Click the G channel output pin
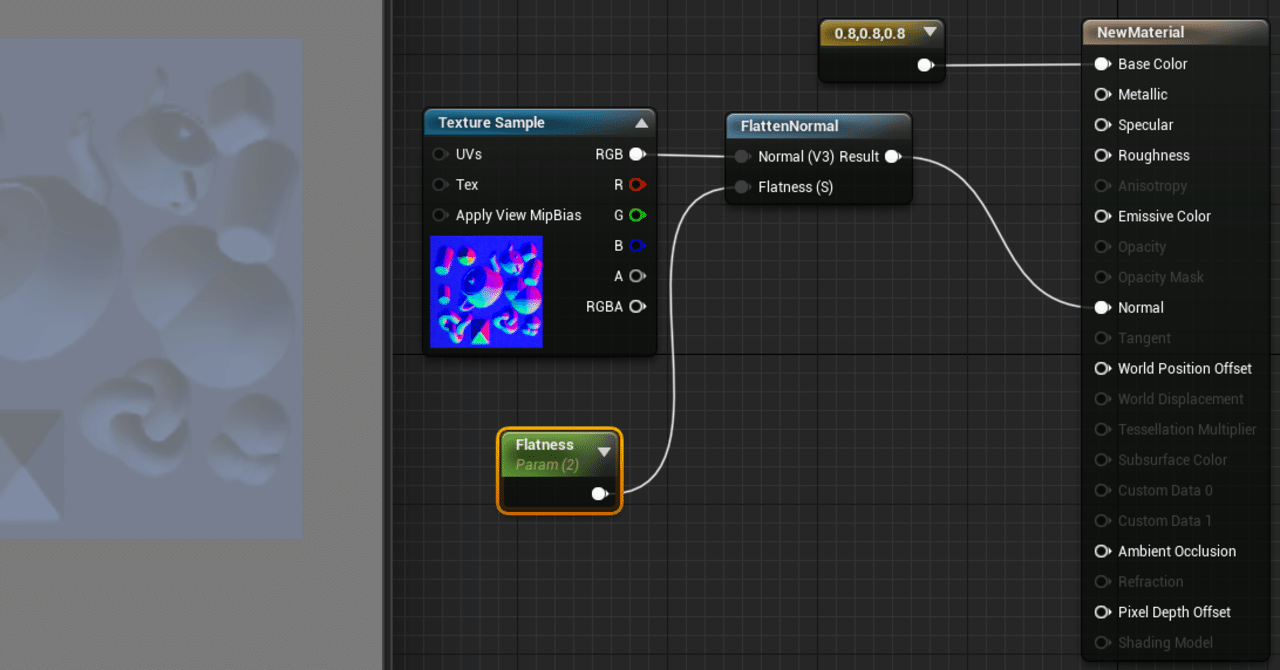 pos(637,215)
